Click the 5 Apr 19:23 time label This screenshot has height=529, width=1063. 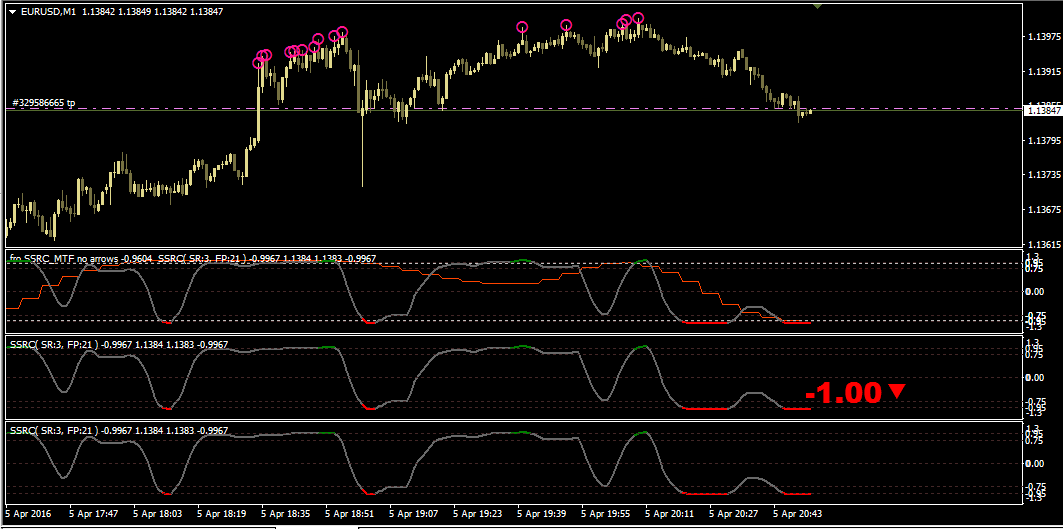(x=479, y=513)
